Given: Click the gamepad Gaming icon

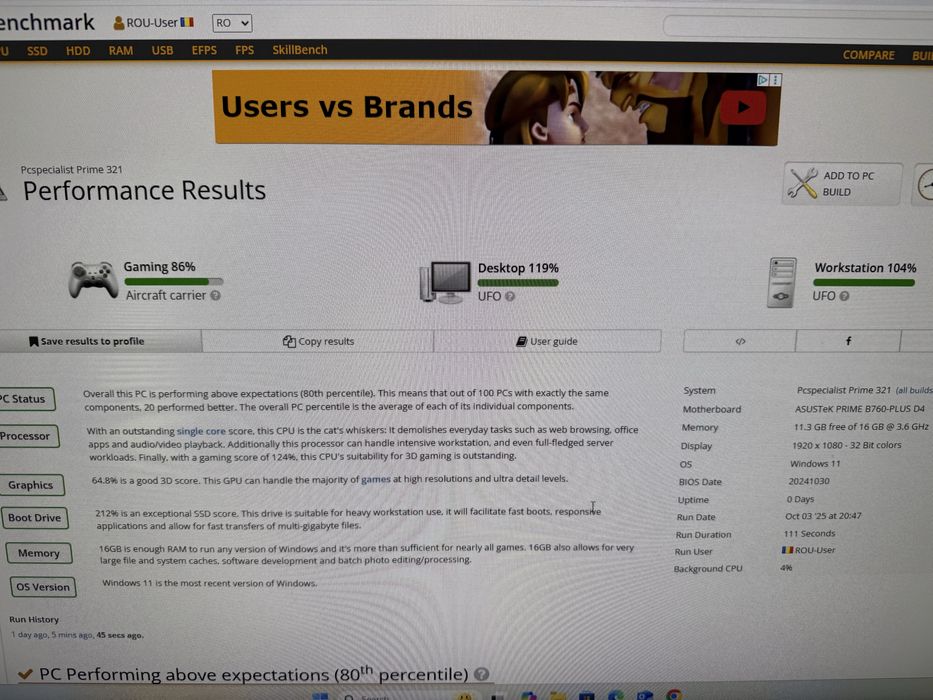Looking at the screenshot, I should (93, 279).
